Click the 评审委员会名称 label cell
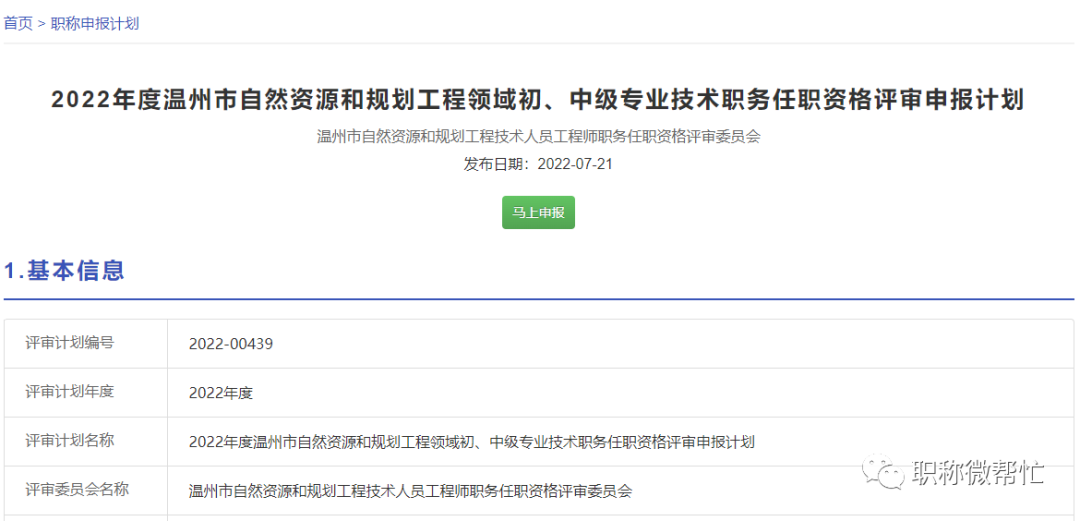Viewport: 1080px width, 521px height. (86, 491)
